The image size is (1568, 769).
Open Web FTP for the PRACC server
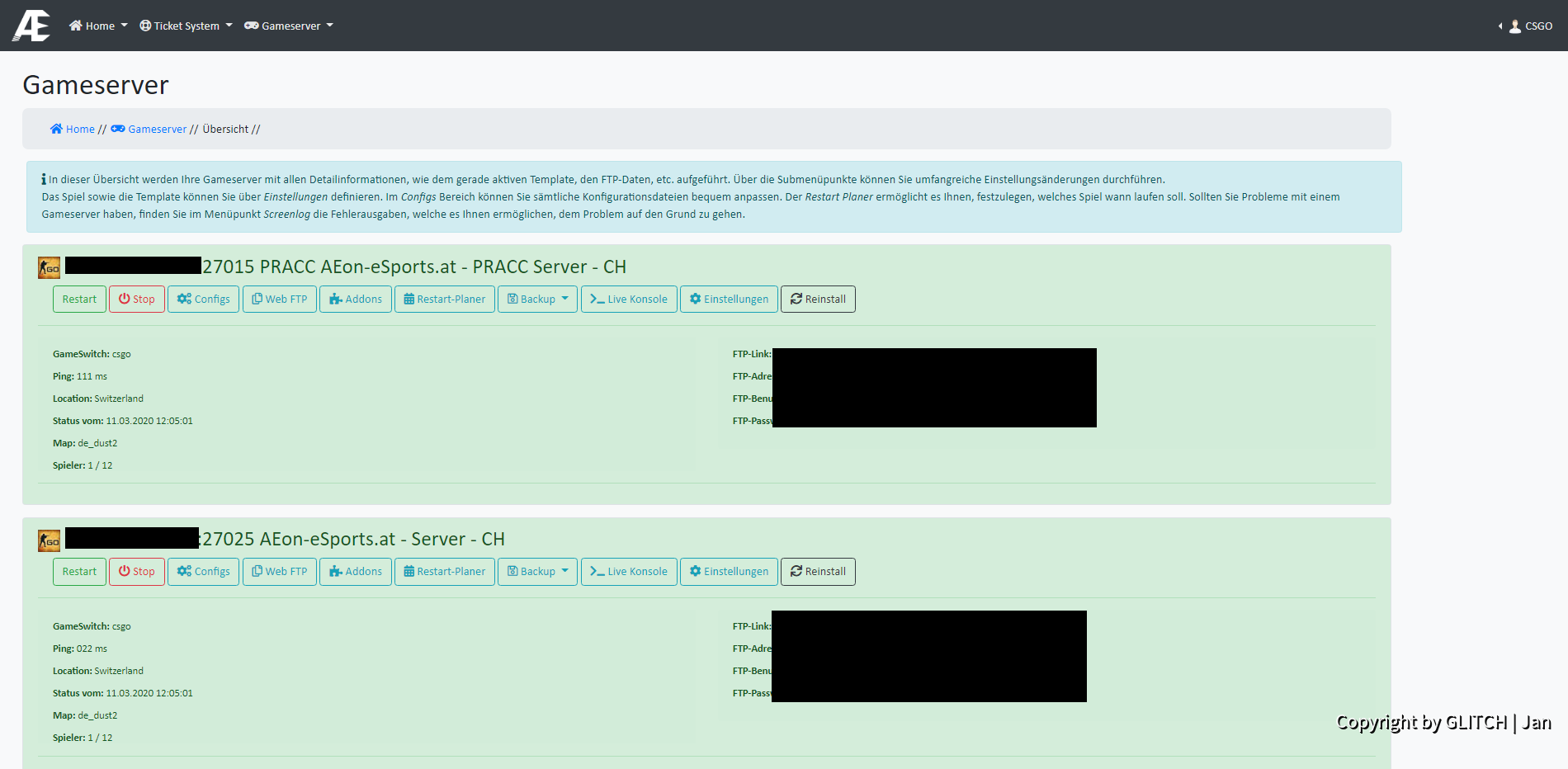tap(280, 300)
